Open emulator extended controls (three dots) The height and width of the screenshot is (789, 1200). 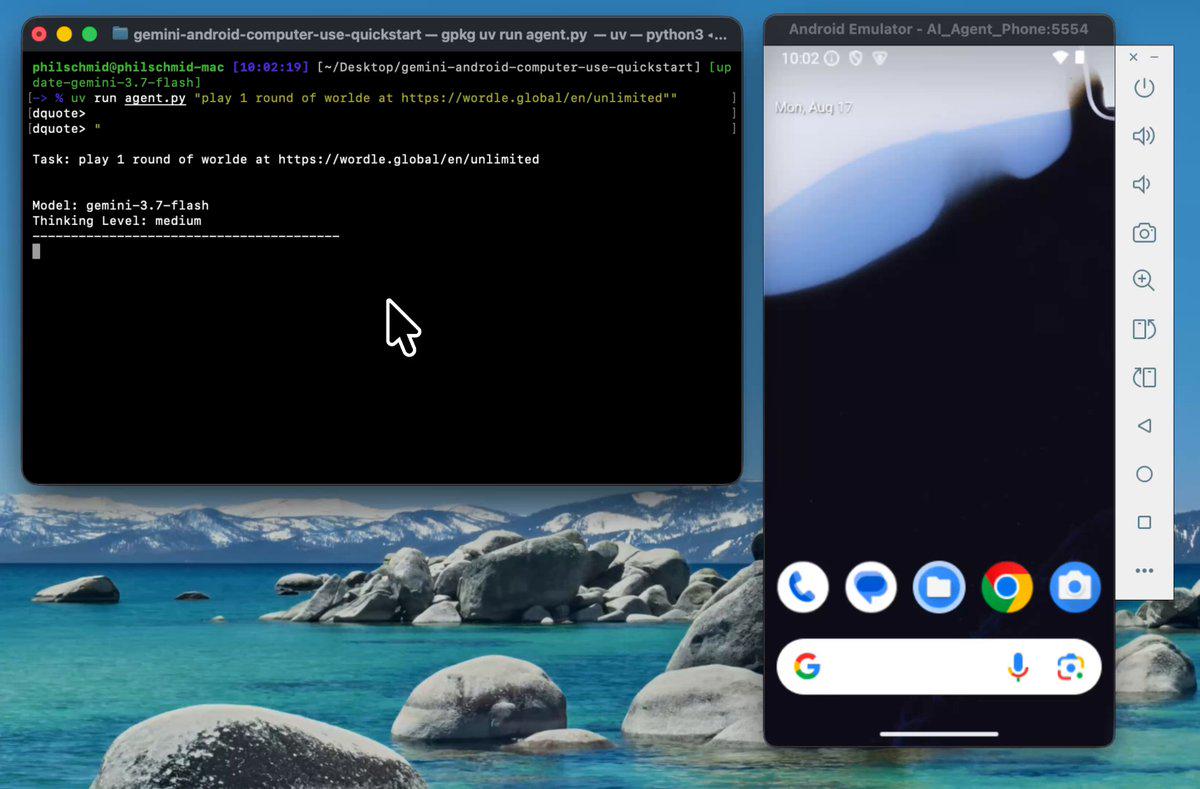1144,571
